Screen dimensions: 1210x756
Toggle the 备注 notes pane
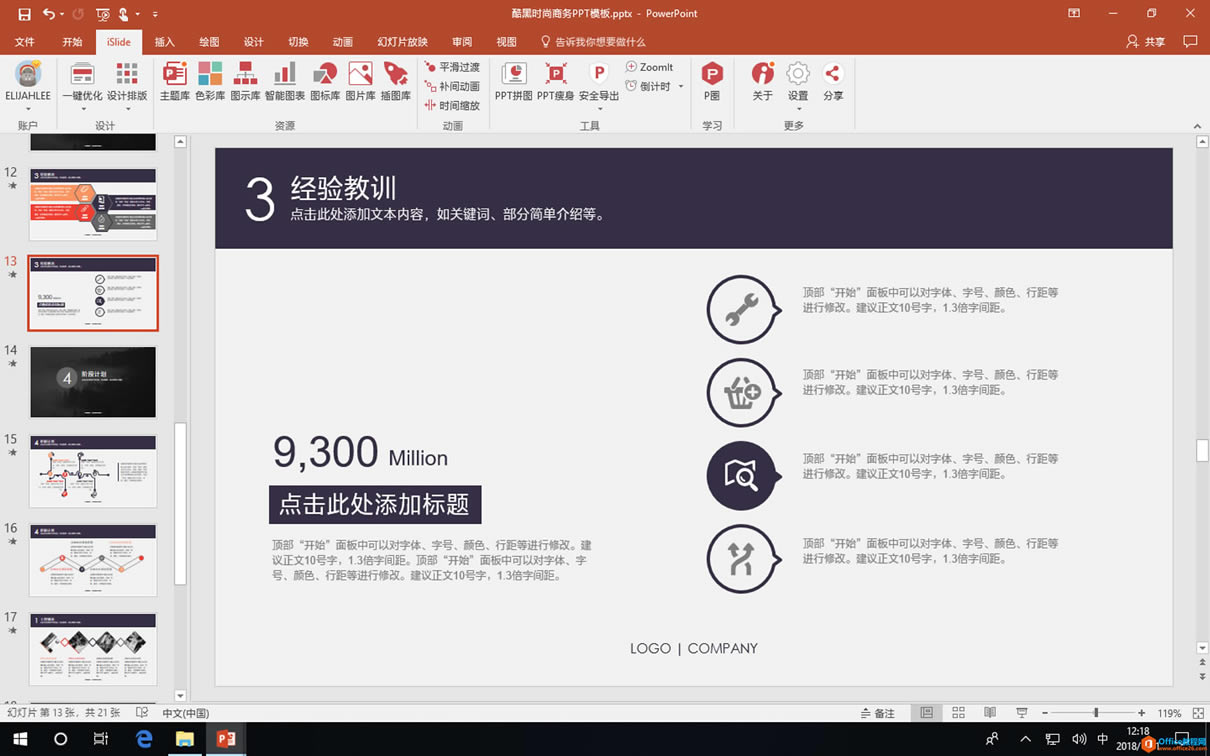[878, 712]
